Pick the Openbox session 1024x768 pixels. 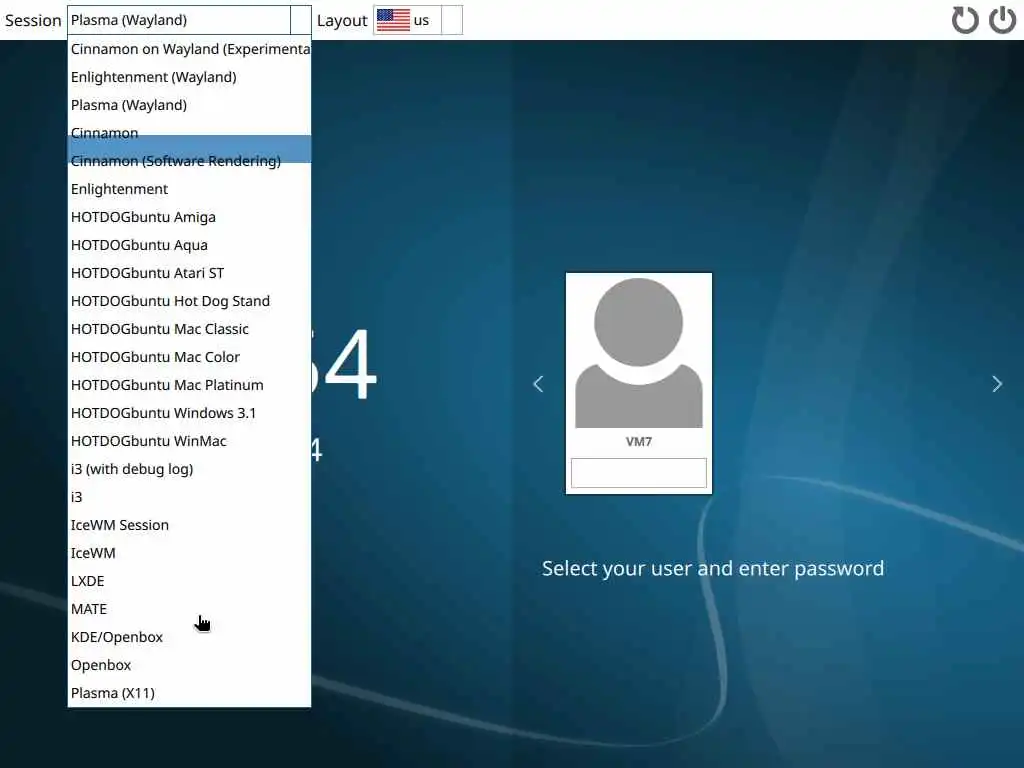click(189, 666)
